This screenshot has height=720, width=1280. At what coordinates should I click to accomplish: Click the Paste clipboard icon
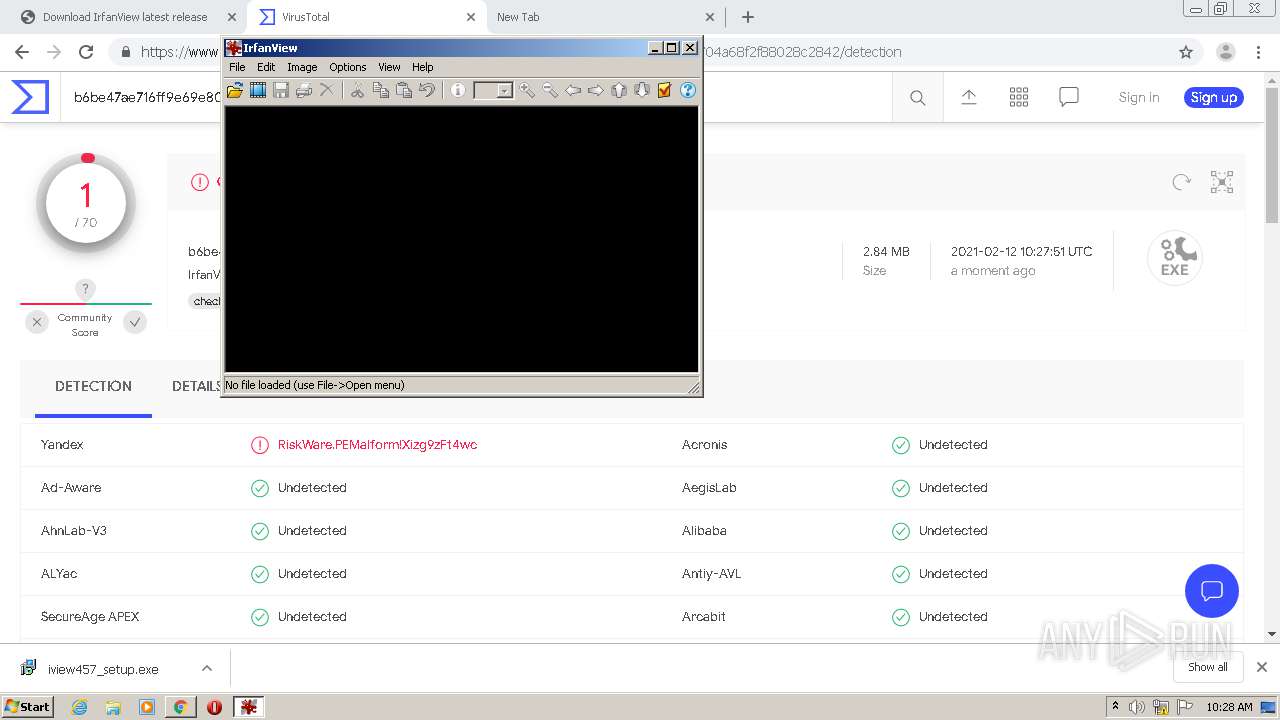pos(404,90)
